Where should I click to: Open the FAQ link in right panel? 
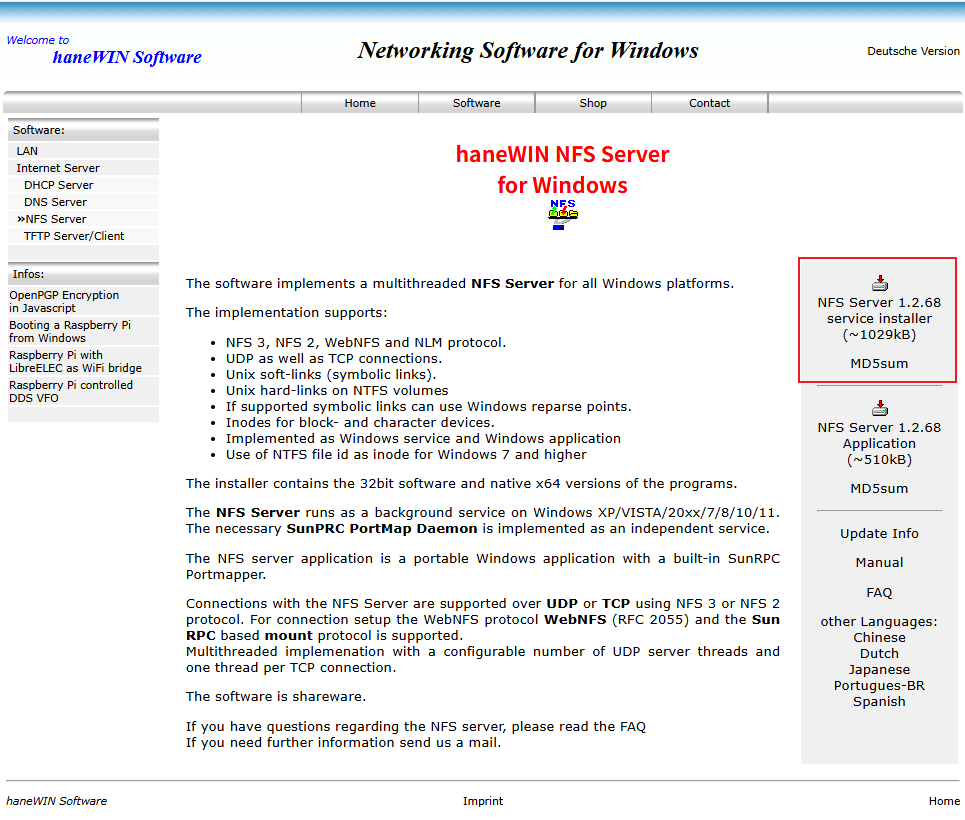click(x=879, y=592)
